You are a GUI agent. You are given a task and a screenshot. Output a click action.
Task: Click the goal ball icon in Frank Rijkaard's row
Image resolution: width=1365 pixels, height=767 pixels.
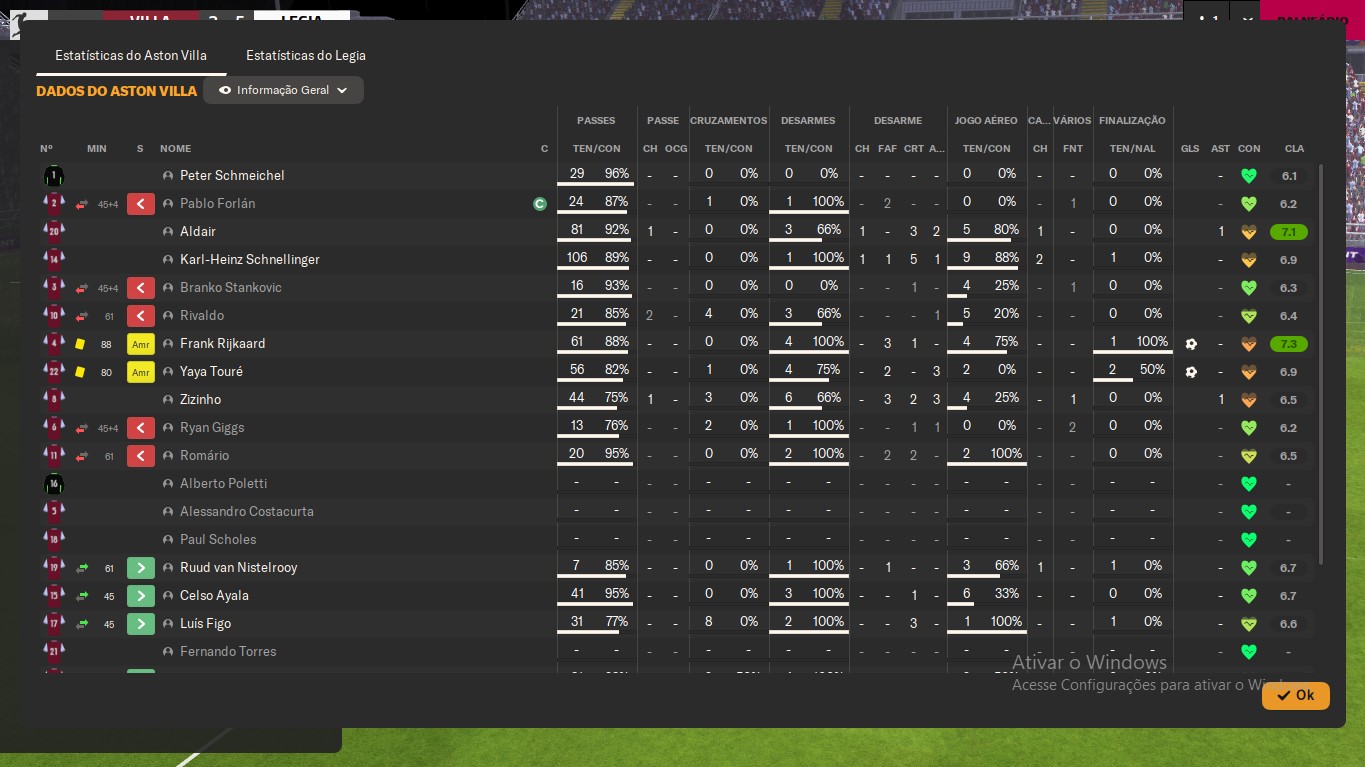tap(1190, 344)
